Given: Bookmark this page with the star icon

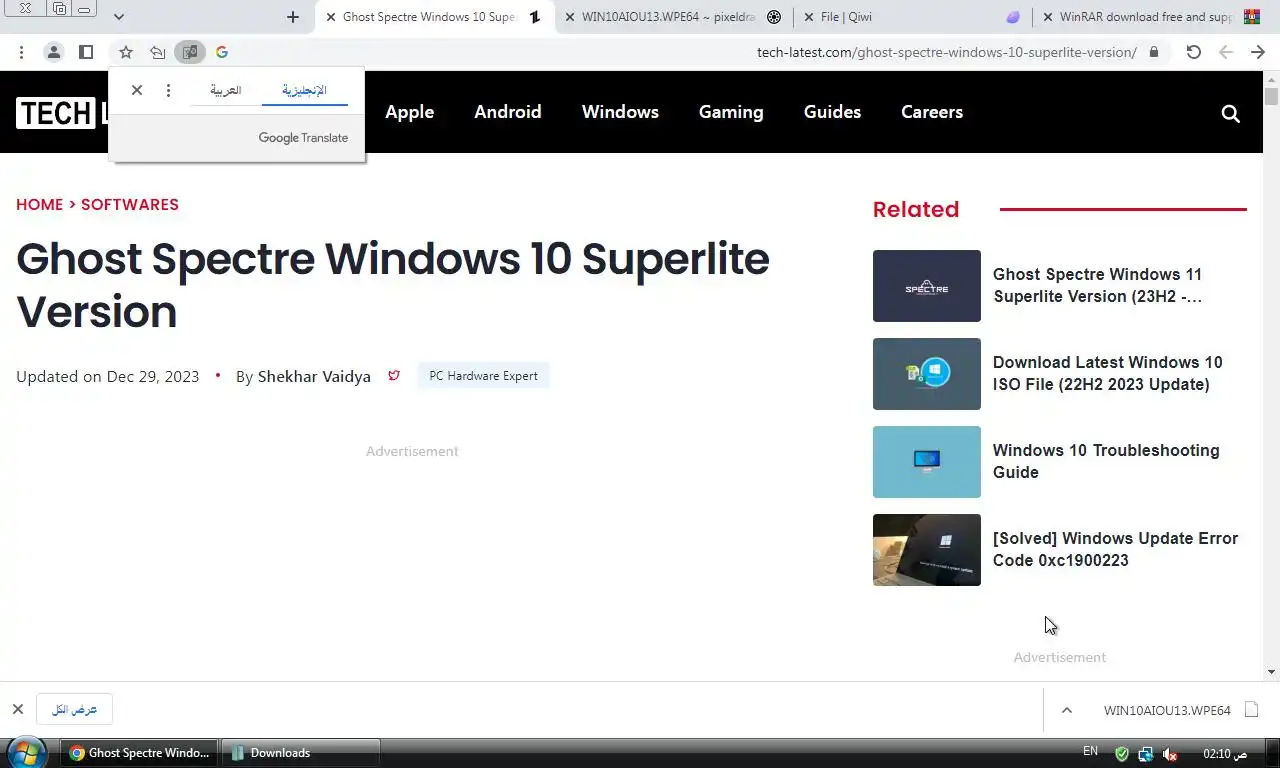Looking at the screenshot, I should pos(126,52).
